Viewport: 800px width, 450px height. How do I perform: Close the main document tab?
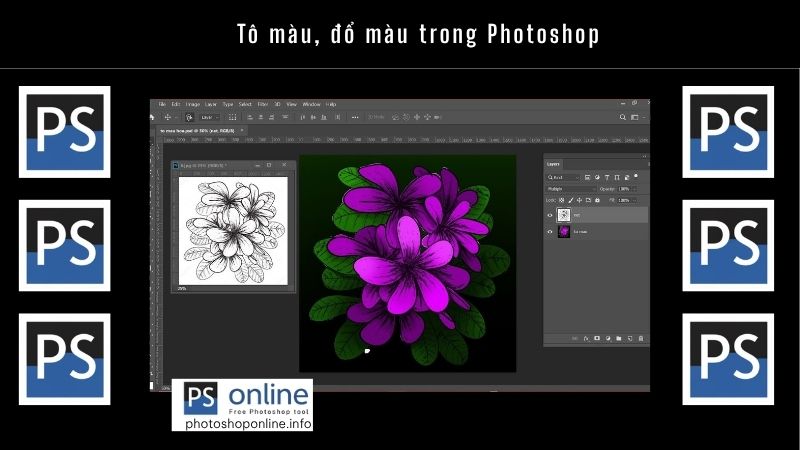tap(242, 130)
